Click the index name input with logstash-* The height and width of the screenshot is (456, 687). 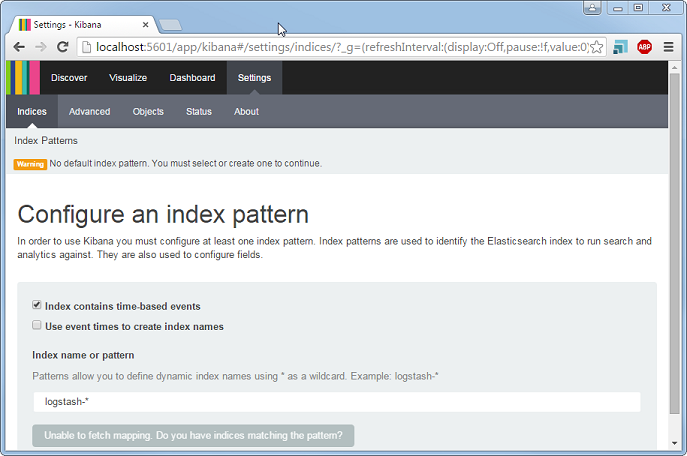click(337, 402)
